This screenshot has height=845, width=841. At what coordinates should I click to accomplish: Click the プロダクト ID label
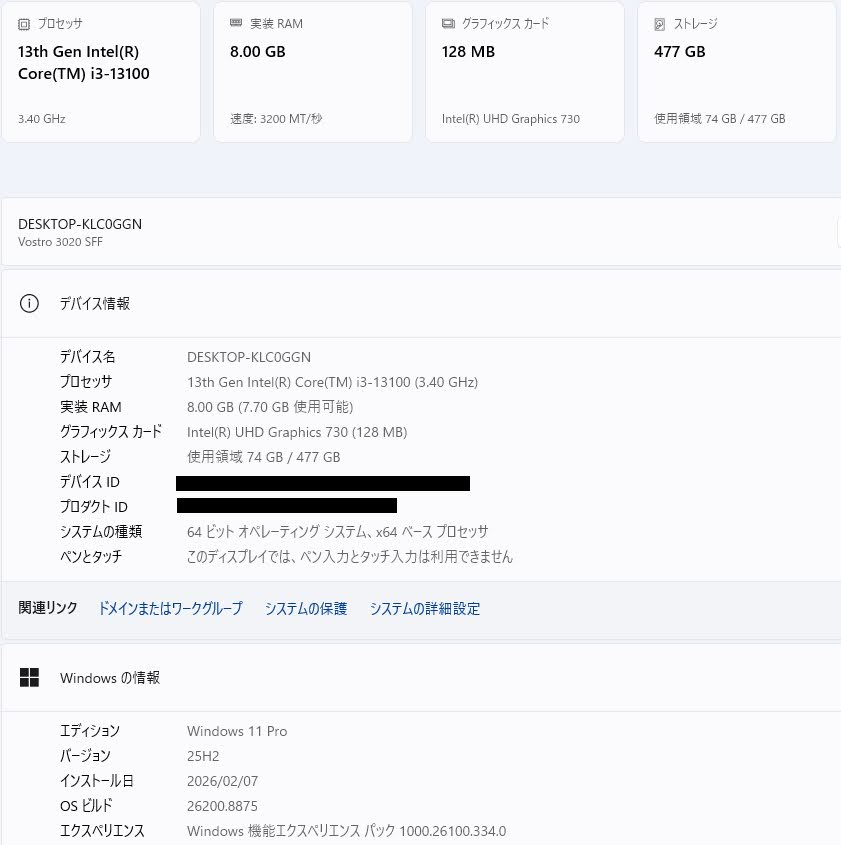click(x=94, y=507)
